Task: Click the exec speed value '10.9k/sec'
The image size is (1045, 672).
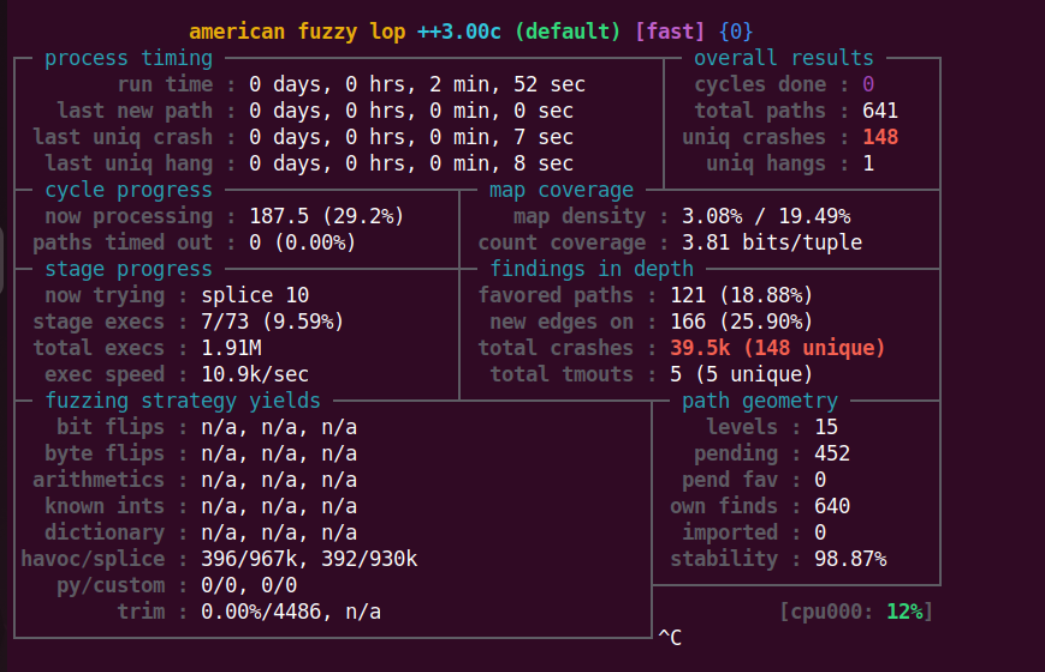Action: (x=255, y=374)
